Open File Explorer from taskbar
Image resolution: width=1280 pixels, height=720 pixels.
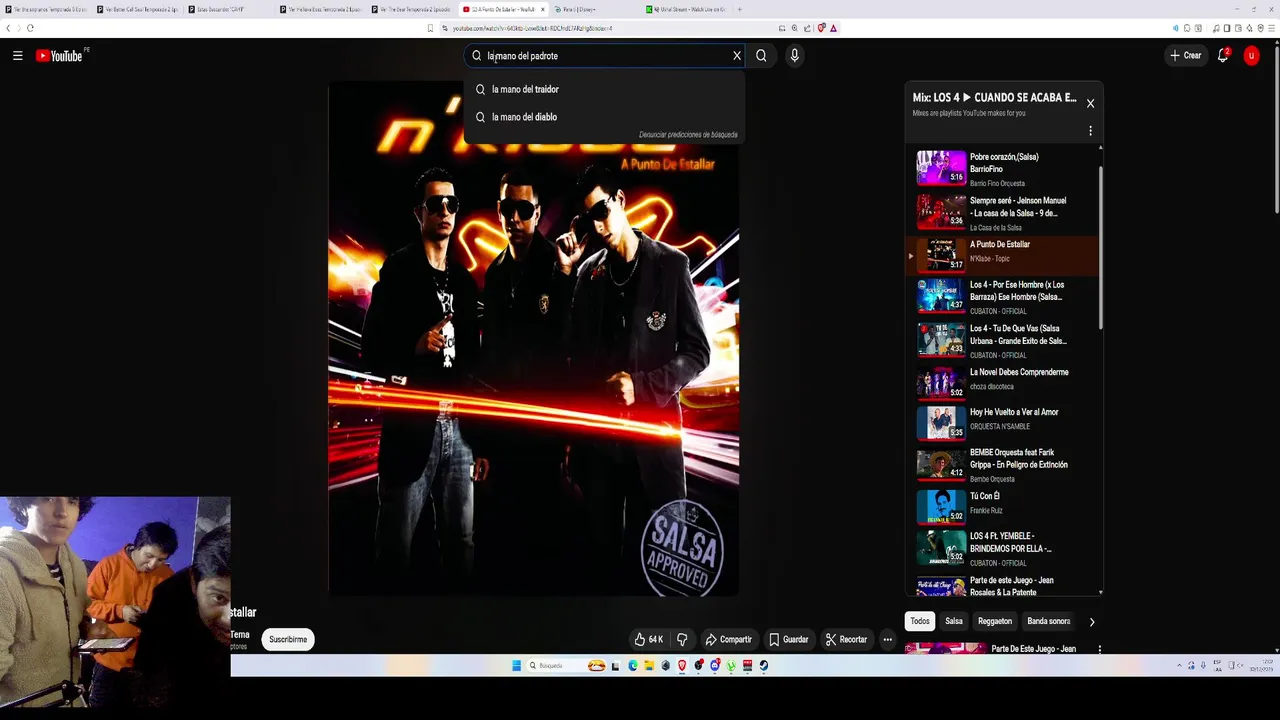pos(649,666)
